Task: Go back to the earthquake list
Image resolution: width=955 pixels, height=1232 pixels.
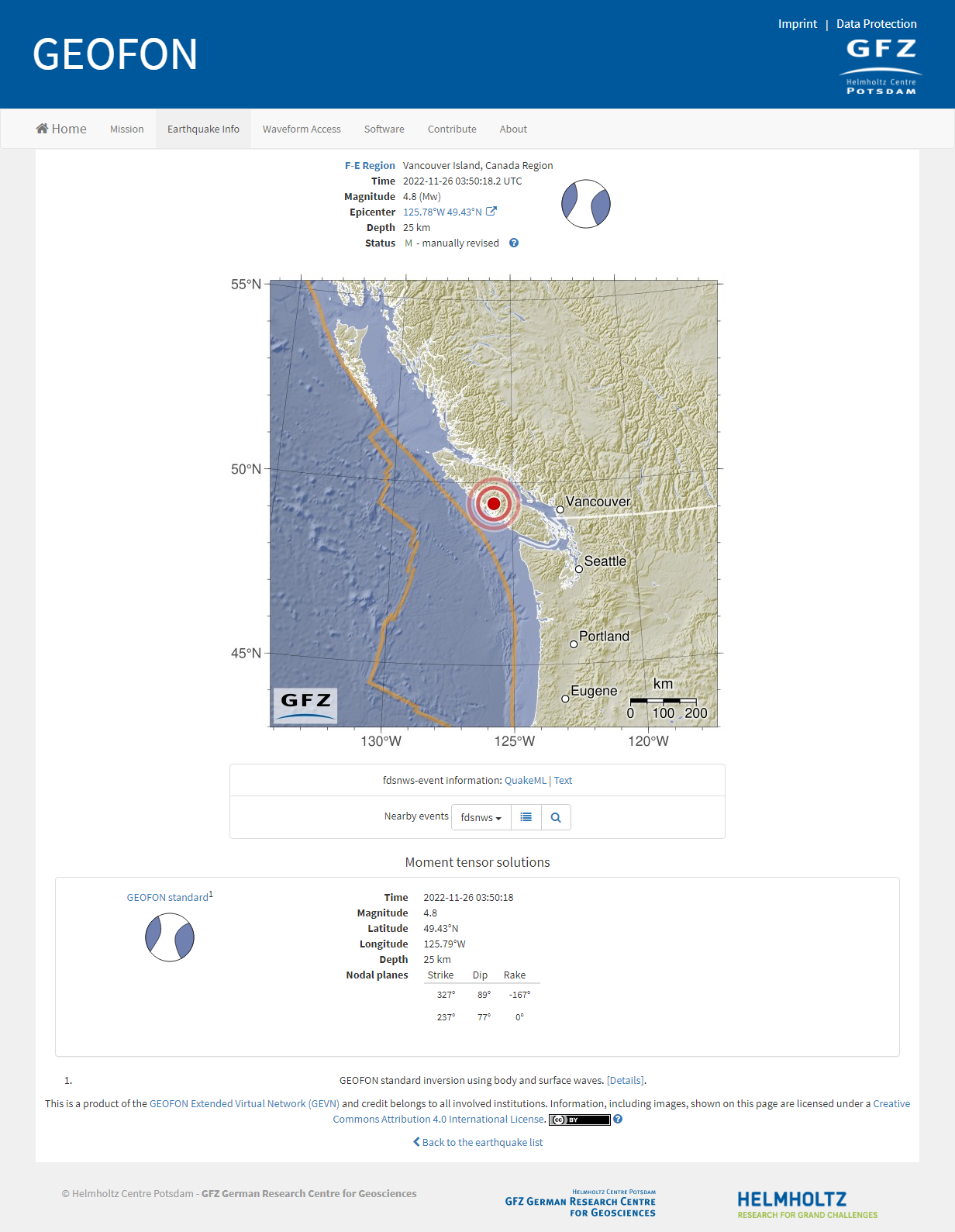Action: 477,1142
